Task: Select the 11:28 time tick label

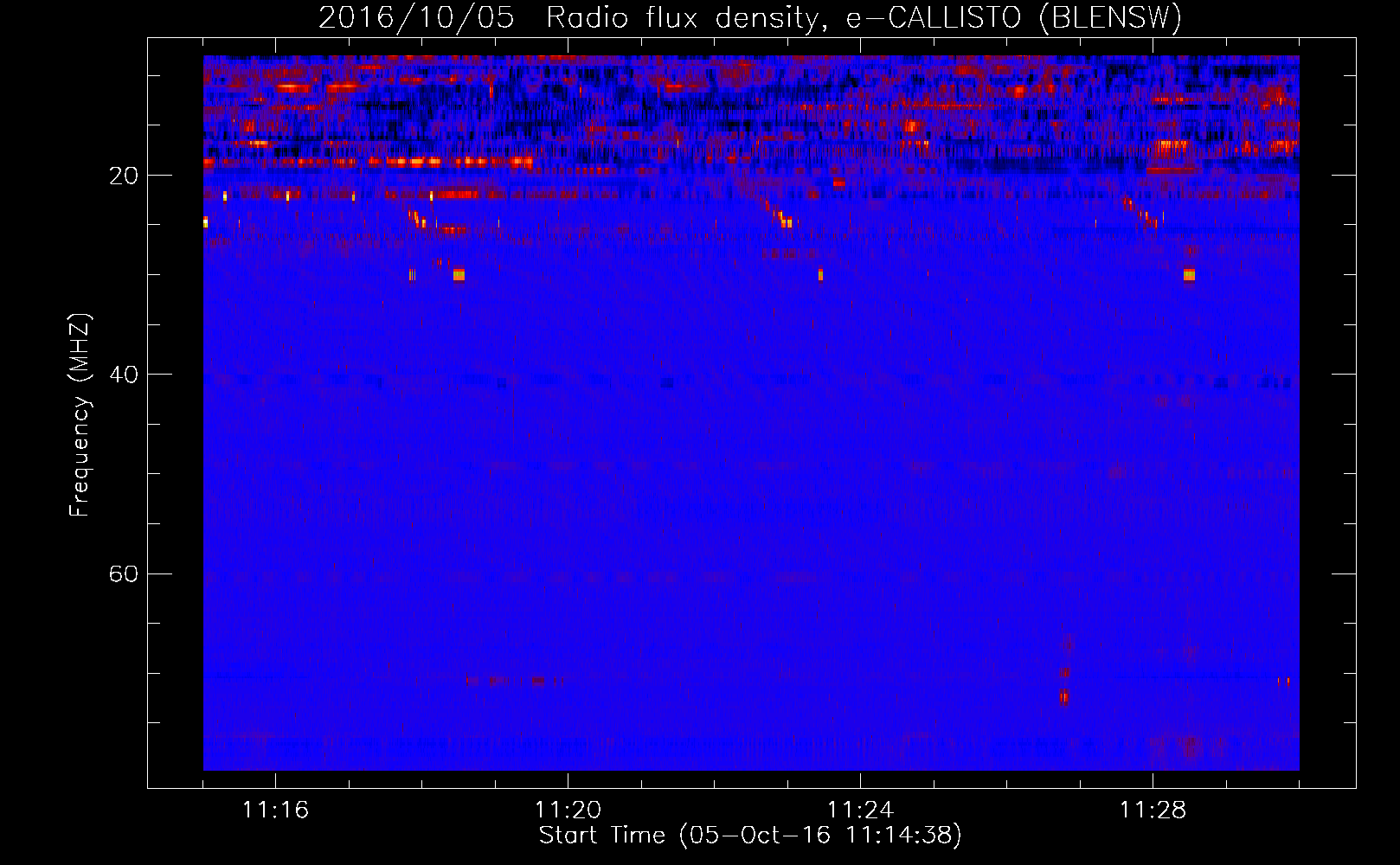Action: click(x=1153, y=811)
